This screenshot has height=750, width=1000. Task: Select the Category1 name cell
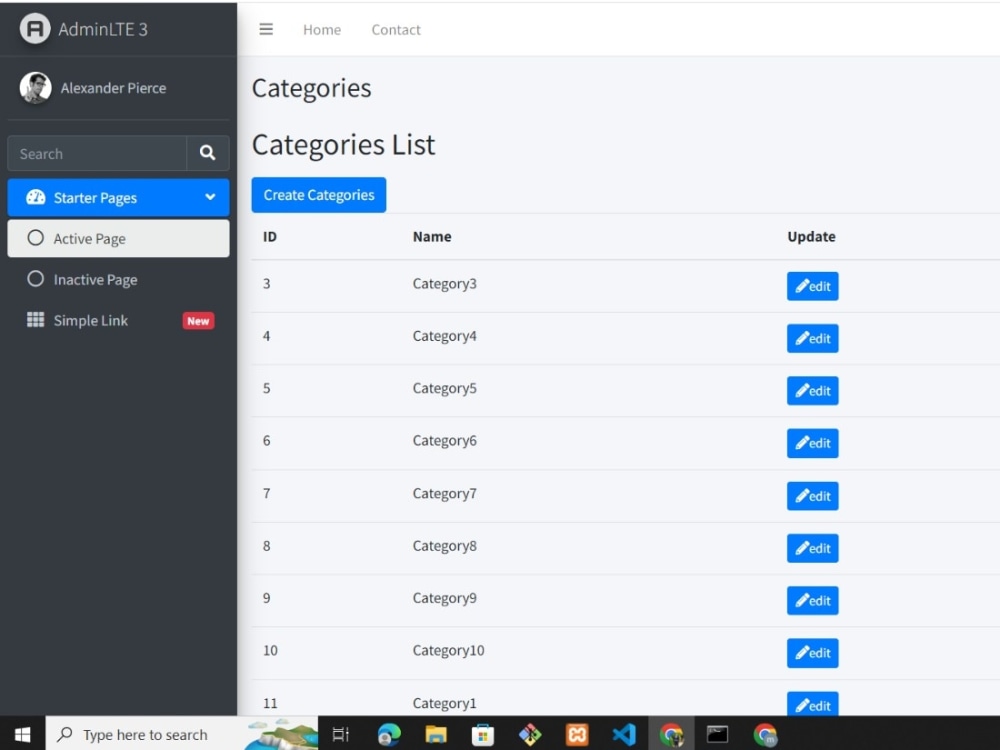[445, 703]
